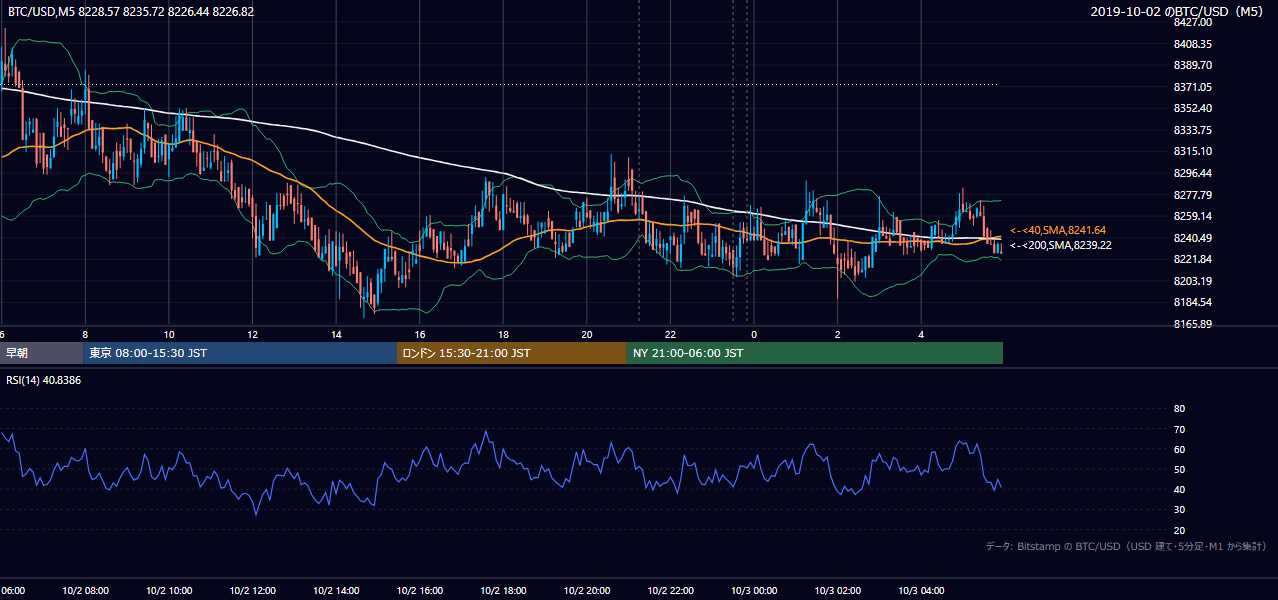Click hour label 12 under the price chart
The width and height of the screenshot is (1278, 600).
[x=252, y=335]
